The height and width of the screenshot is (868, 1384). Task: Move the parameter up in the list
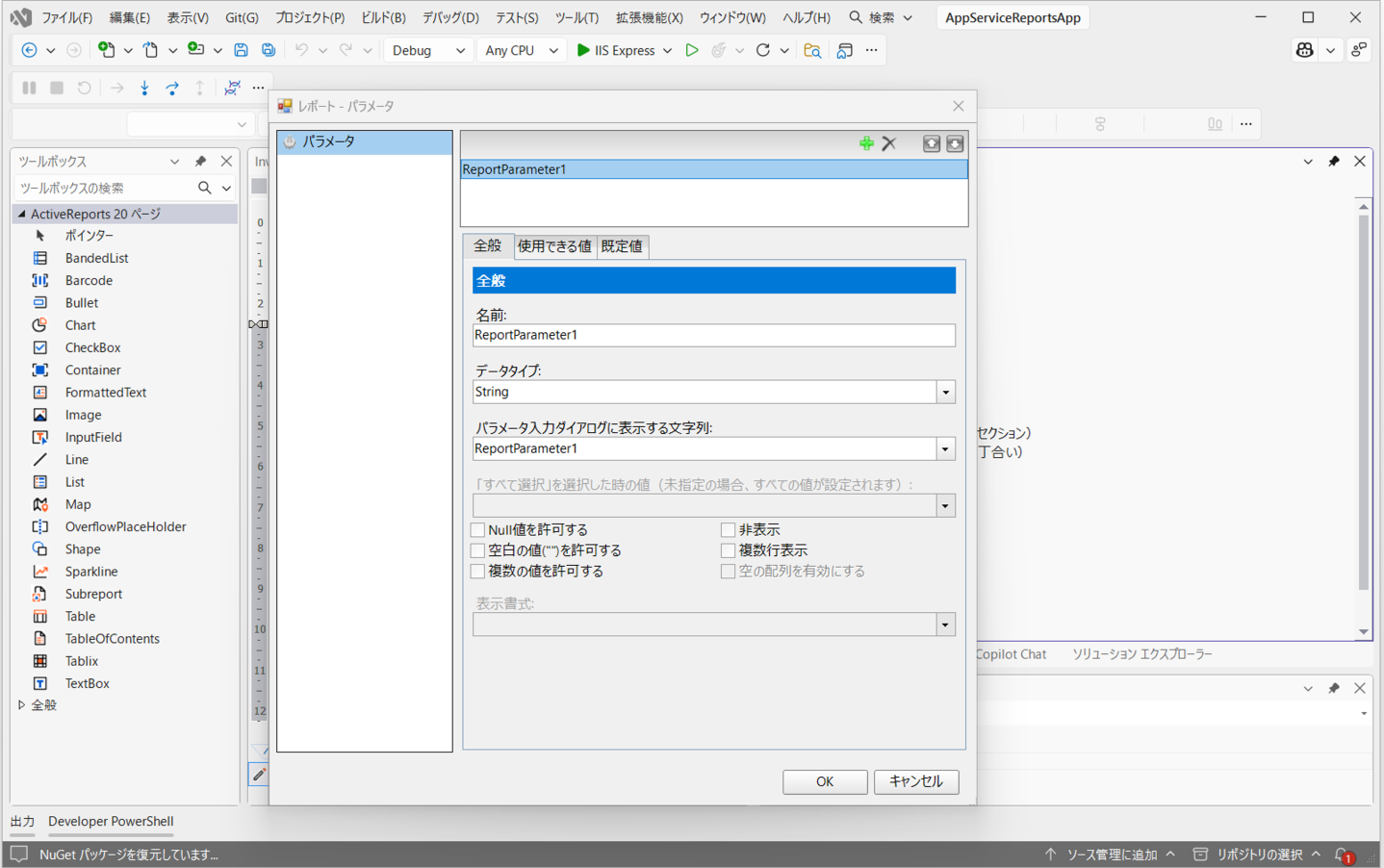click(931, 143)
